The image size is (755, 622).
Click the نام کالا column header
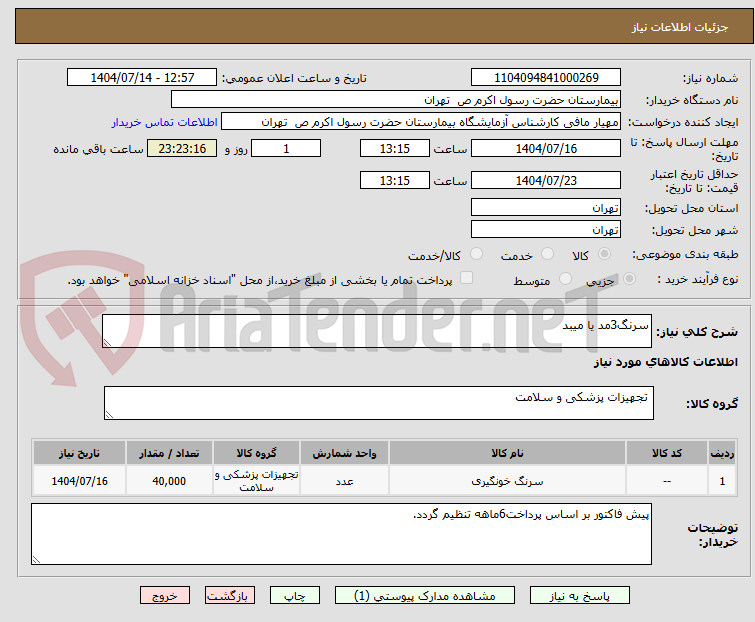[507, 453]
